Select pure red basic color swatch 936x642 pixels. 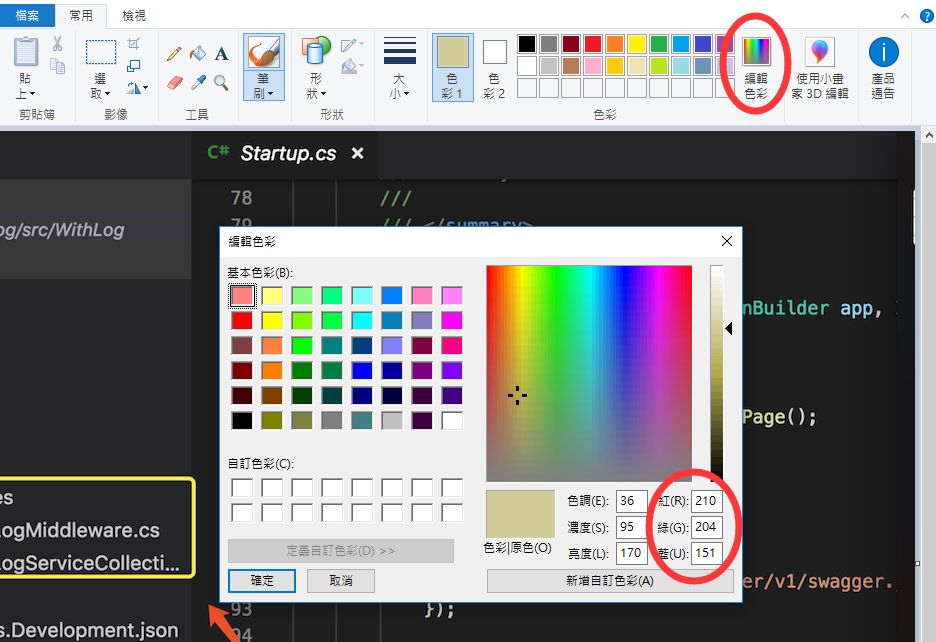click(242, 321)
